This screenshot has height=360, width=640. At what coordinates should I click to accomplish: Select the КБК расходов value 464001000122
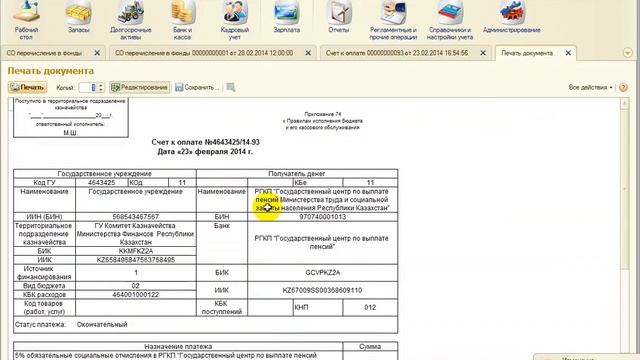click(136, 295)
